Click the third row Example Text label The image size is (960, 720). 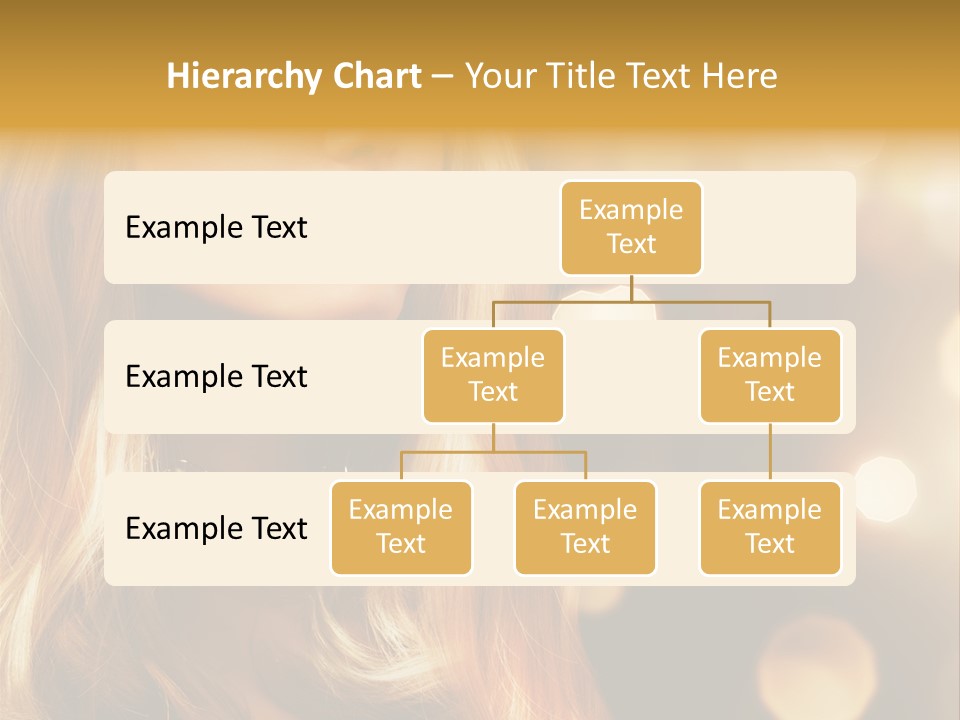[x=215, y=529]
